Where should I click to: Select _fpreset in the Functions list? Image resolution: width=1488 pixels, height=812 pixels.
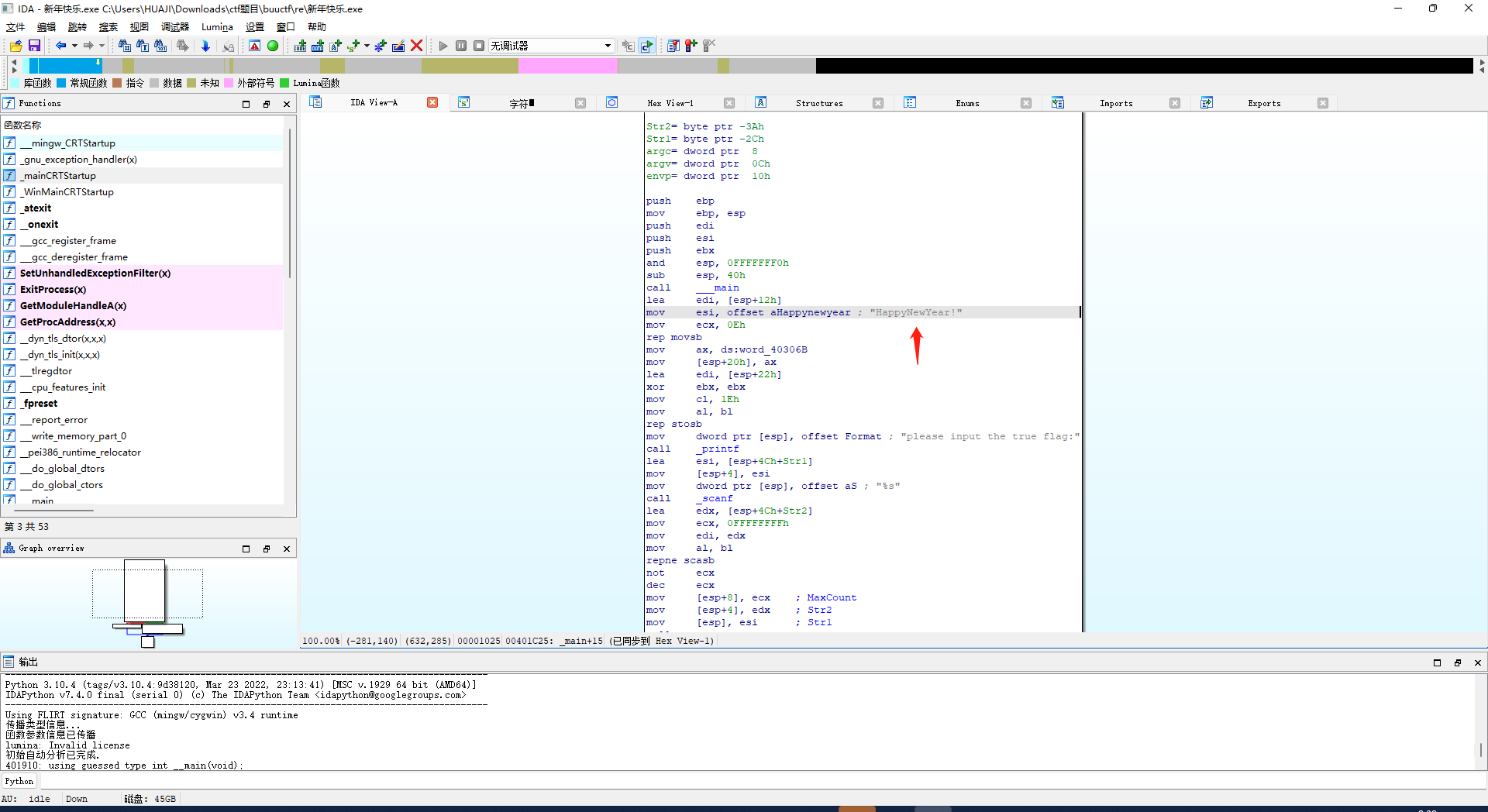pos(143,403)
